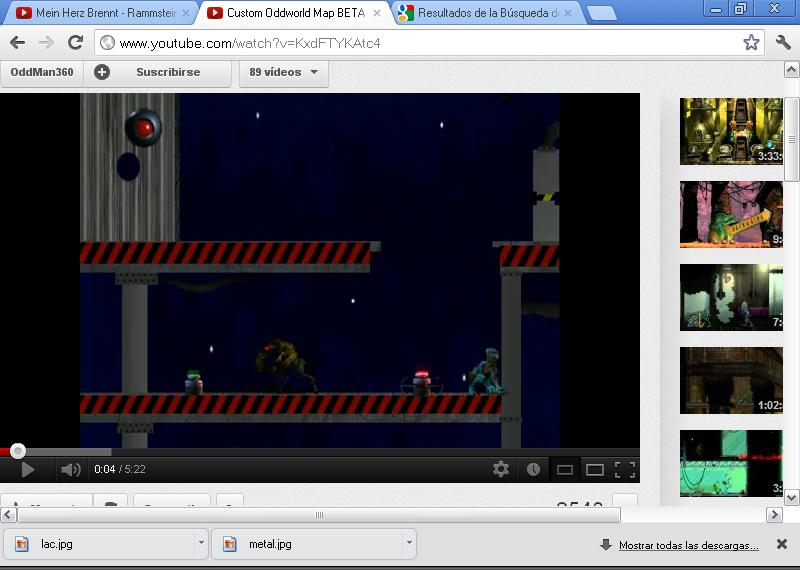Open Chrome's wrench settings menu
Screen dimensions: 800x570
pyautogui.click(x=783, y=43)
